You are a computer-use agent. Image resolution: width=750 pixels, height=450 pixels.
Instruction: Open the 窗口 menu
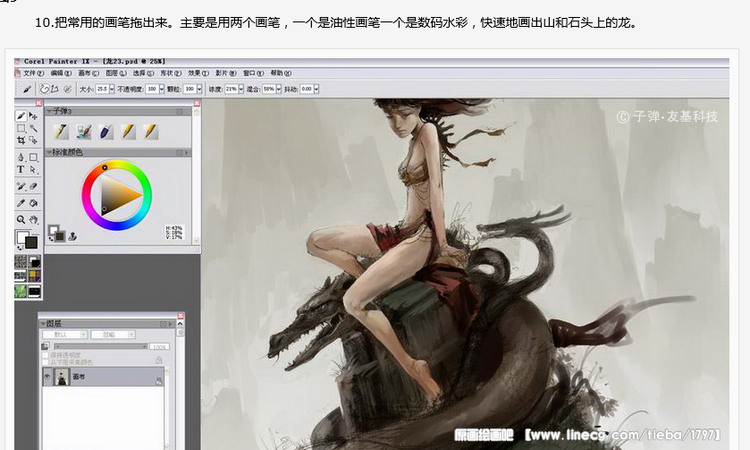click(253, 73)
